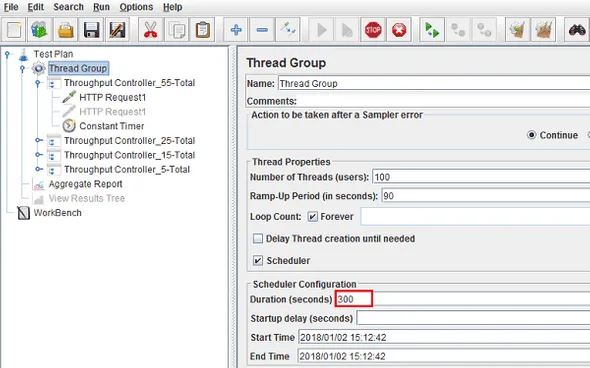The image size is (590, 368).
Task: Click Number of Threads field
Action: pos(481,177)
